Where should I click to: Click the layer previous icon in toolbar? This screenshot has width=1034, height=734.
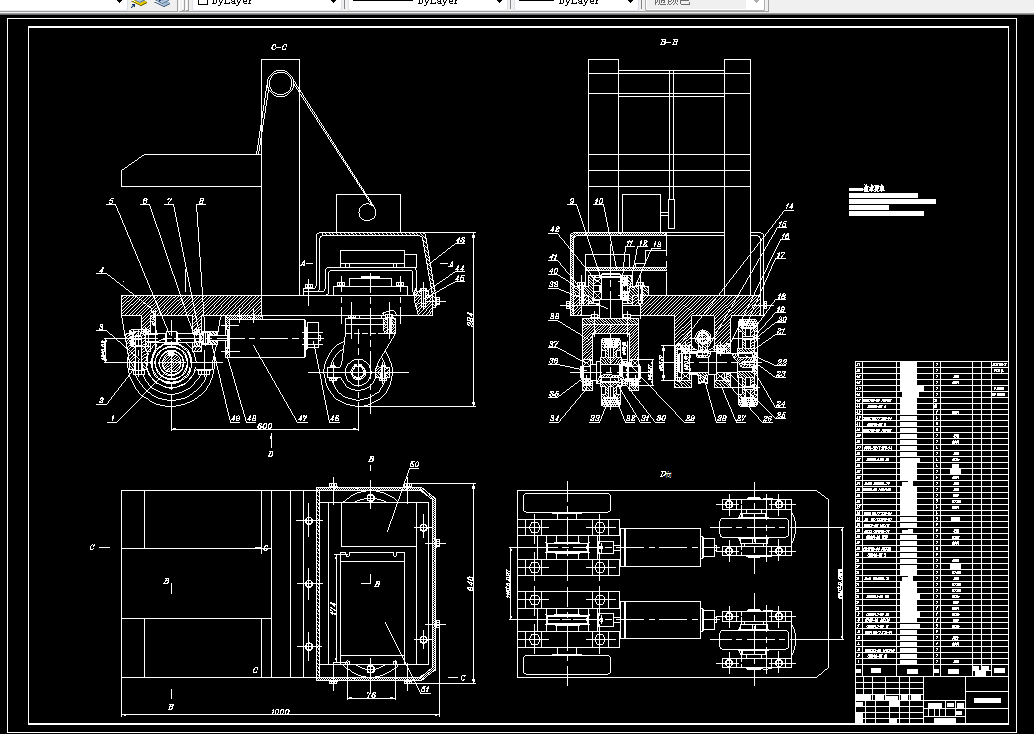138,3
